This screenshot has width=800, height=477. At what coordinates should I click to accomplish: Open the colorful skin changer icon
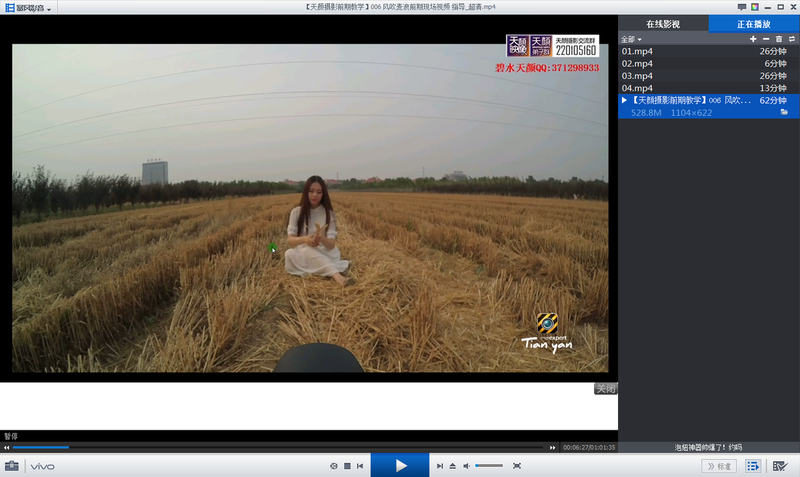pyautogui.click(x=755, y=7)
